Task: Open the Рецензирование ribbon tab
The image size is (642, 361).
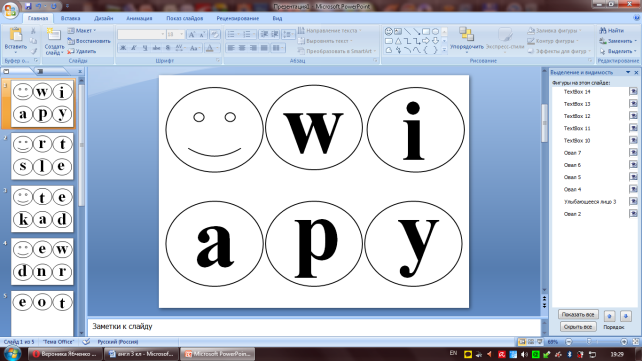Action: pyautogui.click(x=238, y=18)
